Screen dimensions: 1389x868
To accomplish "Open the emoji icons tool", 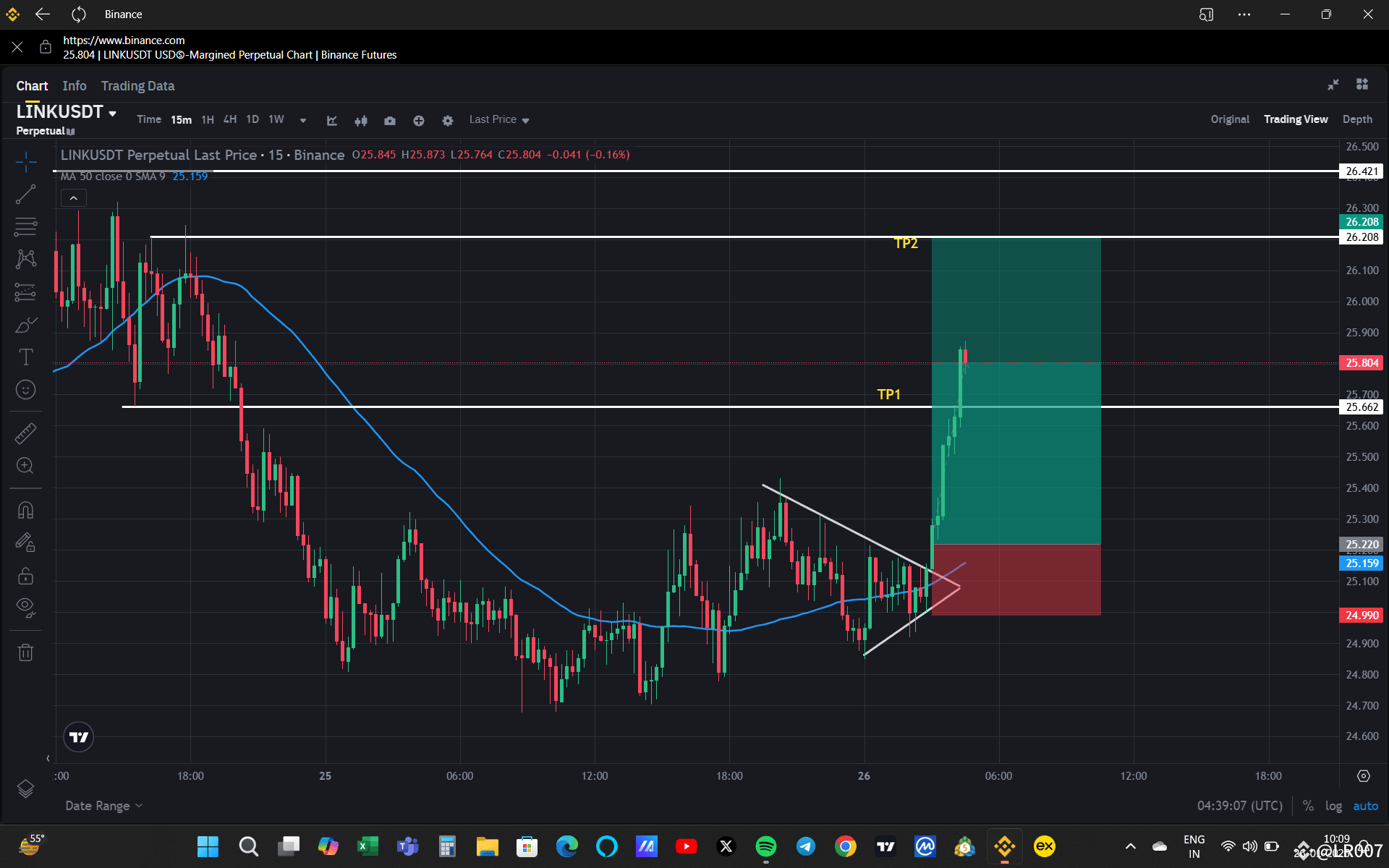I will click(26, 390).
